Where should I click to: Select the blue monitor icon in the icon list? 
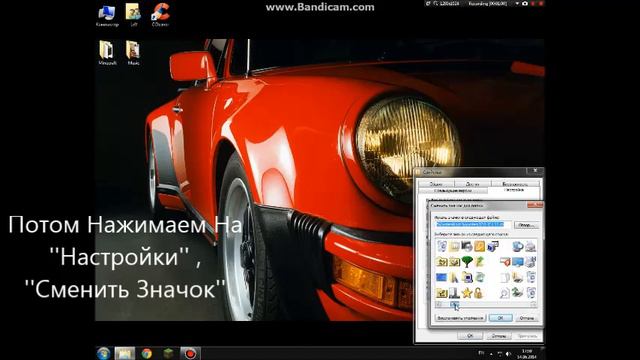pos(518,261)
